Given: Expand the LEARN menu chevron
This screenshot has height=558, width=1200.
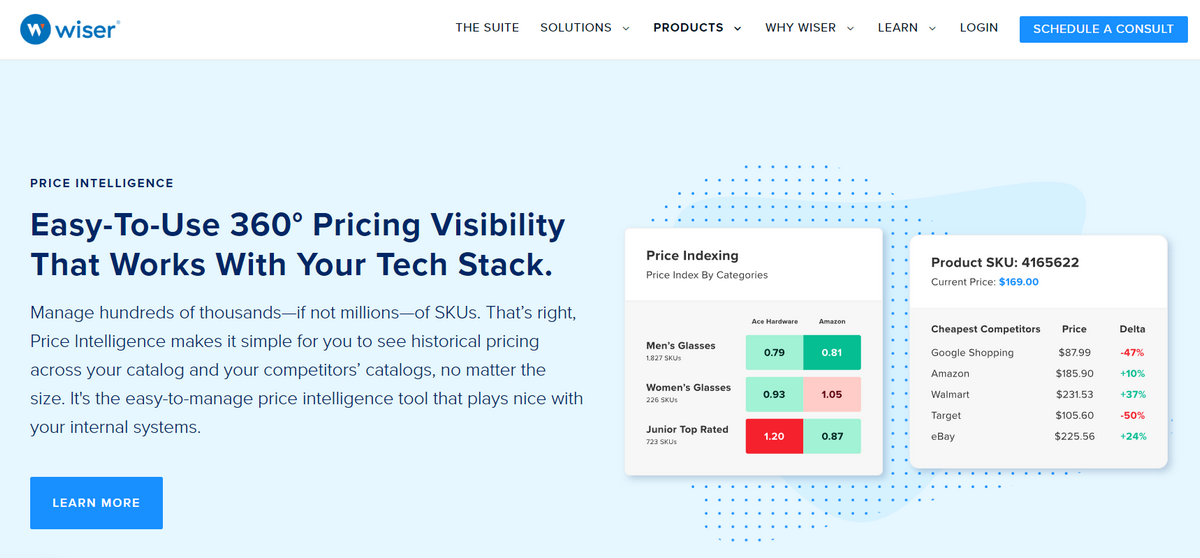Looking at the screenshot, I should (932, 28).
